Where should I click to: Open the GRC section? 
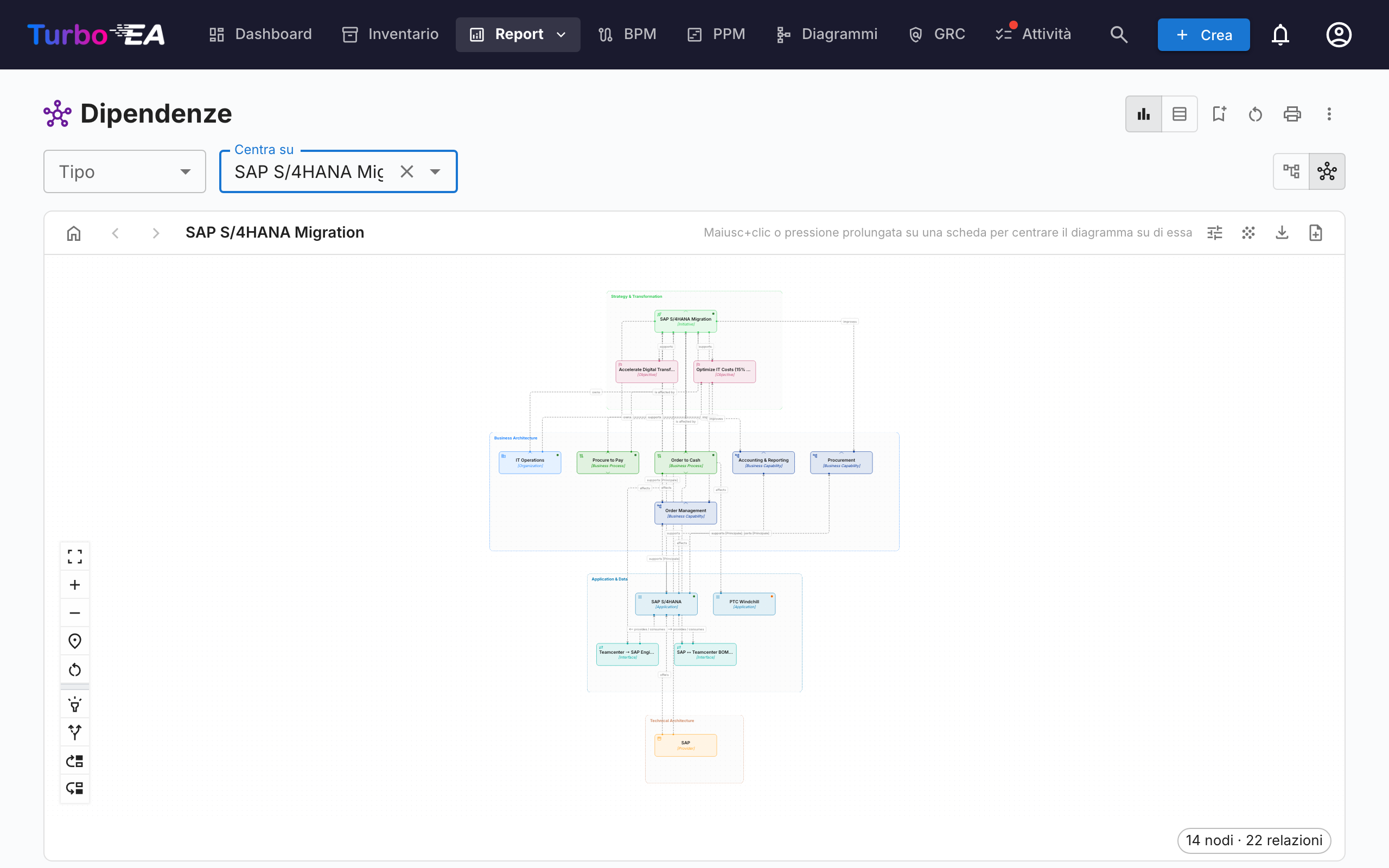[x=937, y=34]
